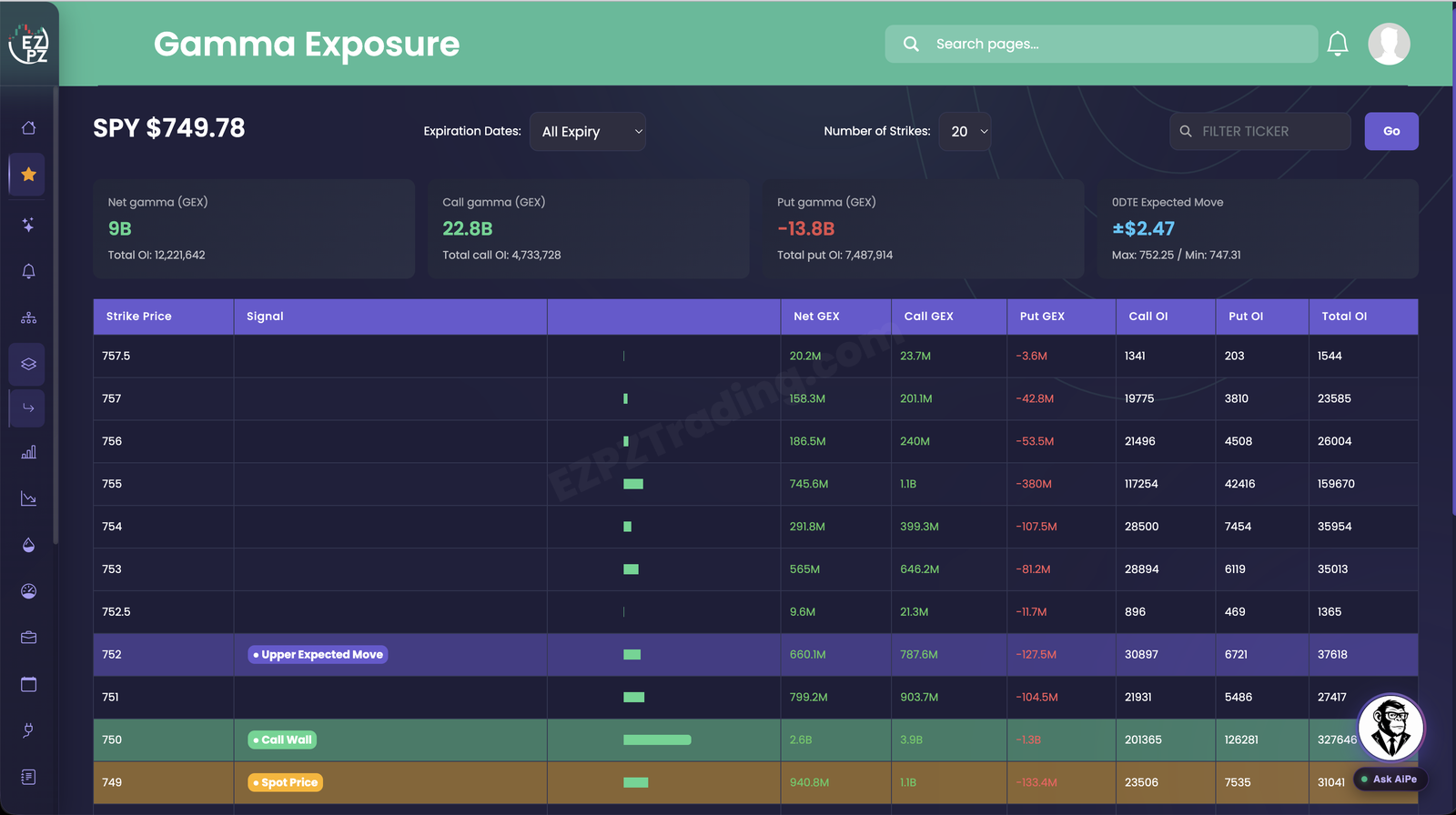1456x815 pixels.
Task: Click the Call gamma (GEX) 22.8B card
Action: pos(588,228)
